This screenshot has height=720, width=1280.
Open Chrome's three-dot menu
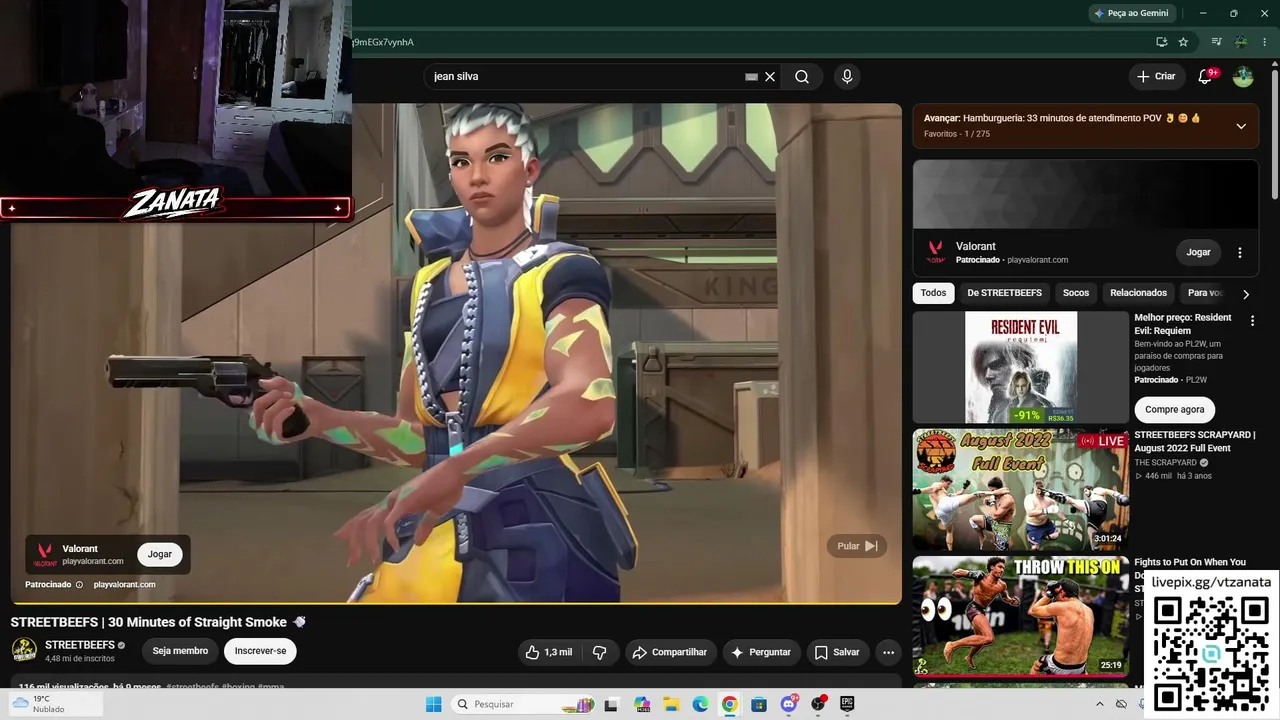coord(1265,42)
